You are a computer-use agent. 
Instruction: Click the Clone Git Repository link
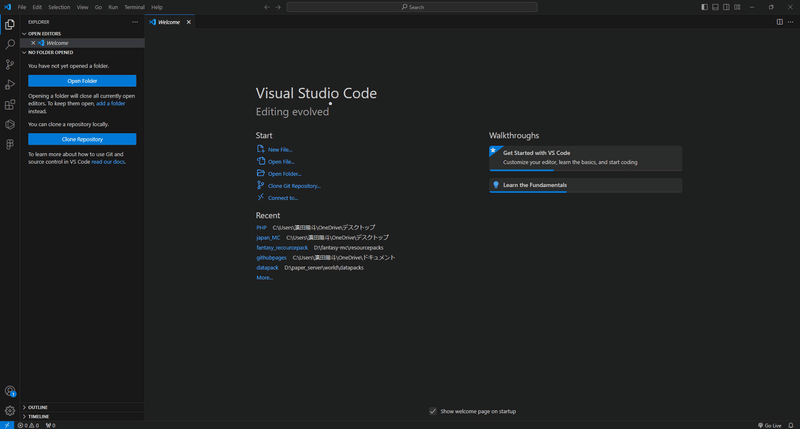(x=294, y=186)
